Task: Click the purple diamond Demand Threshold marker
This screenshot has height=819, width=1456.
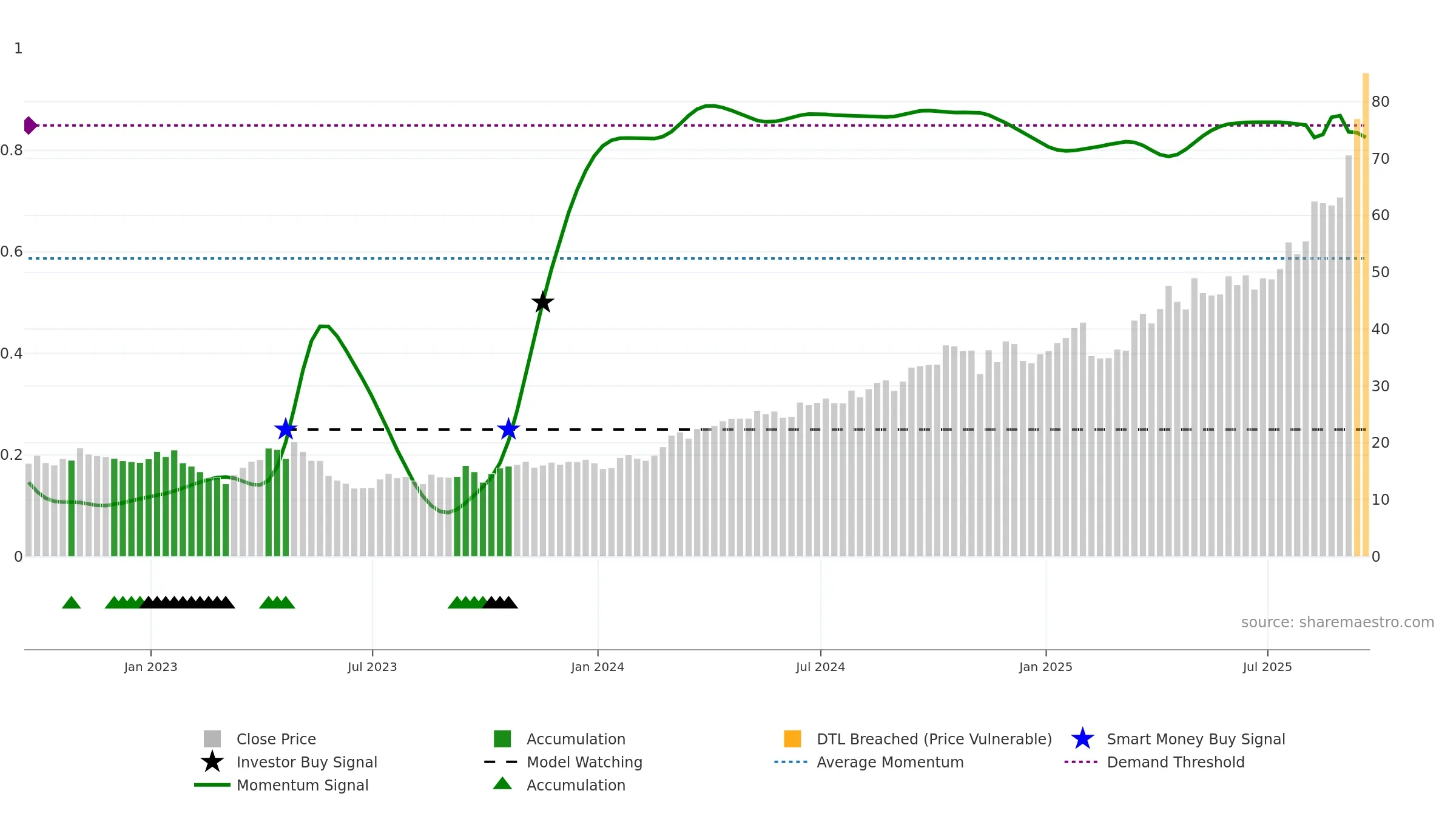Action: point(30,126)
